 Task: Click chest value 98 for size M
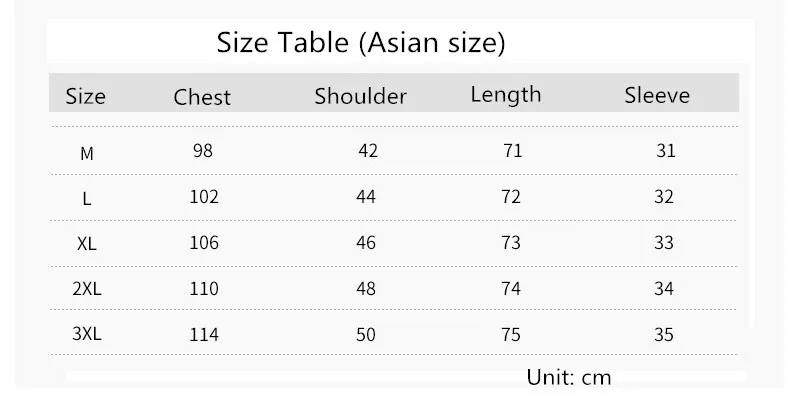pos(203,151)
